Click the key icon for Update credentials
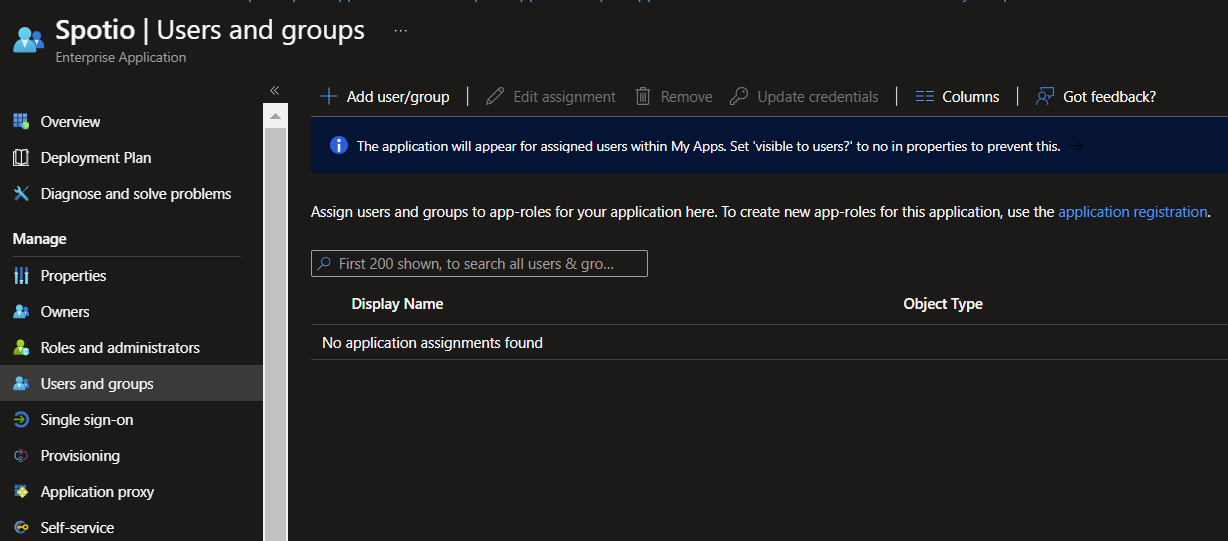1228x541 pixels. (739, 97)
